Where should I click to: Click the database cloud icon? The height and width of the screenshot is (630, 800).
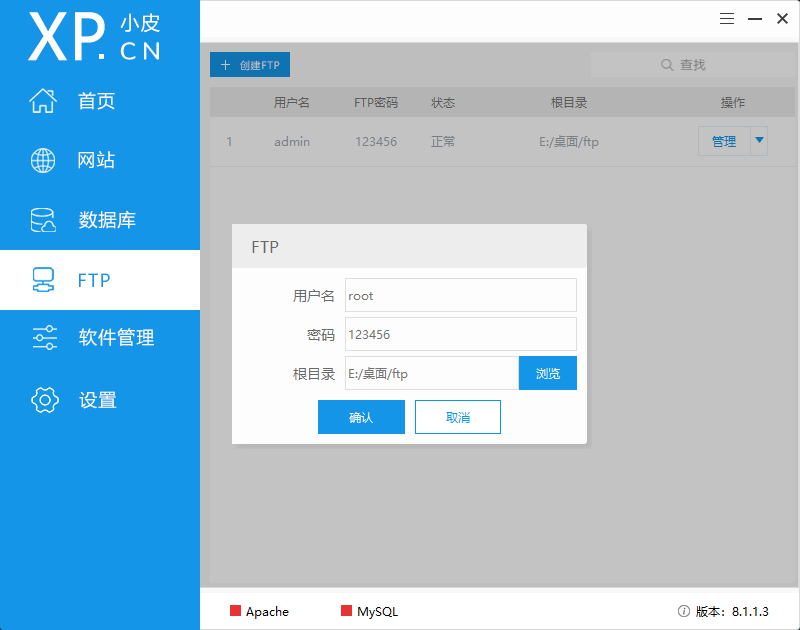click(x=43, y=220)
